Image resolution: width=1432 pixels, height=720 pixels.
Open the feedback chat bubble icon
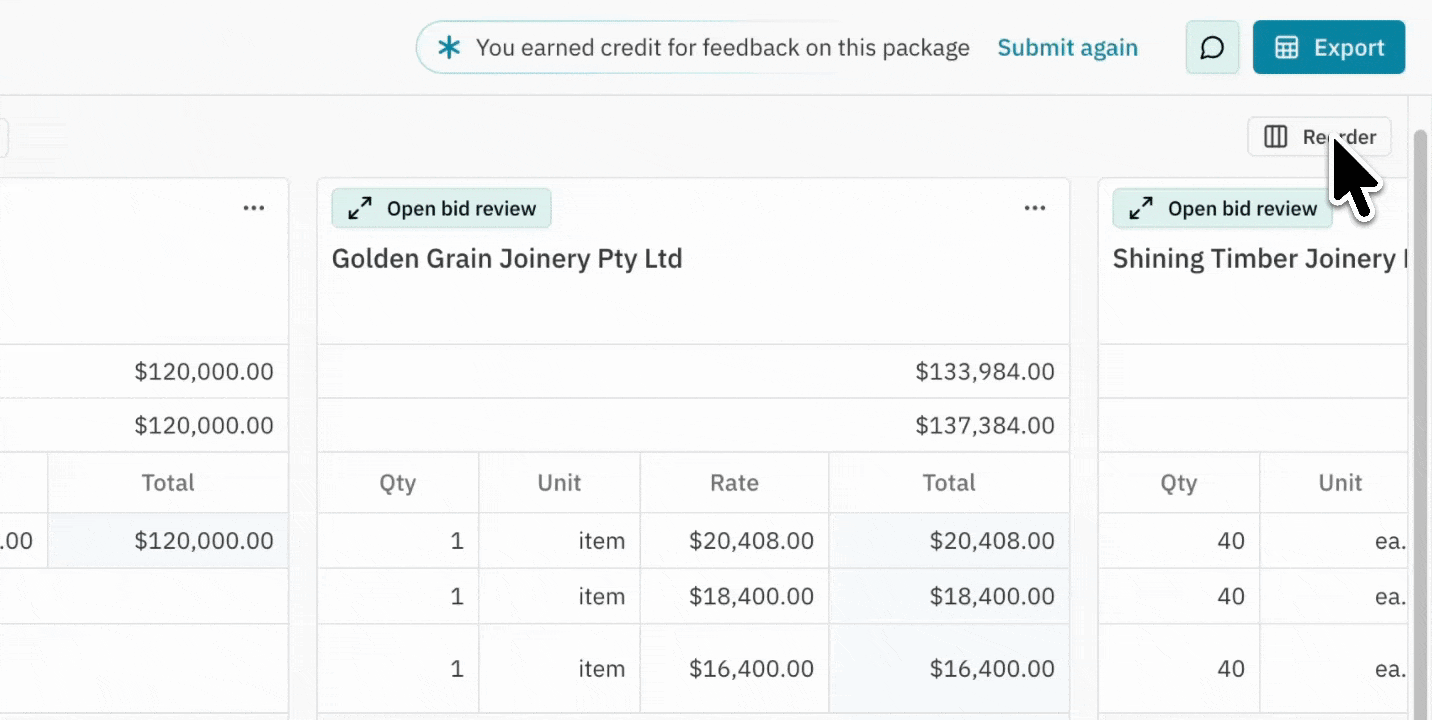tap(1212, 47)
